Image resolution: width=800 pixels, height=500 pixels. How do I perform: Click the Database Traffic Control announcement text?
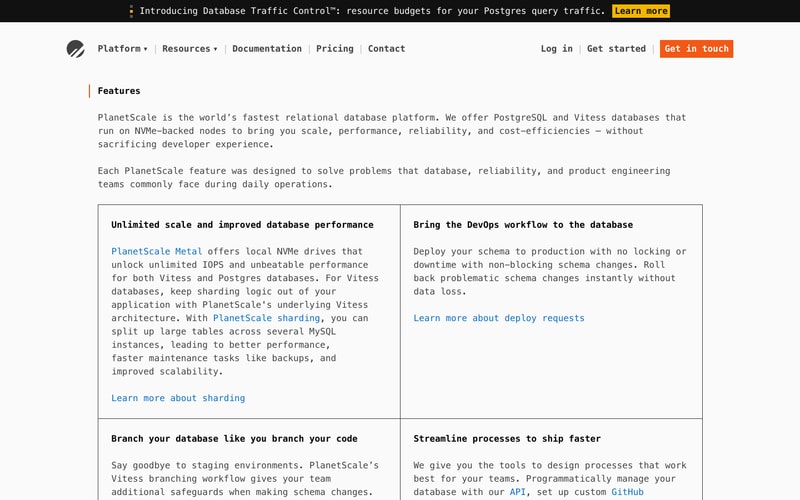click(x=372, y=11)
